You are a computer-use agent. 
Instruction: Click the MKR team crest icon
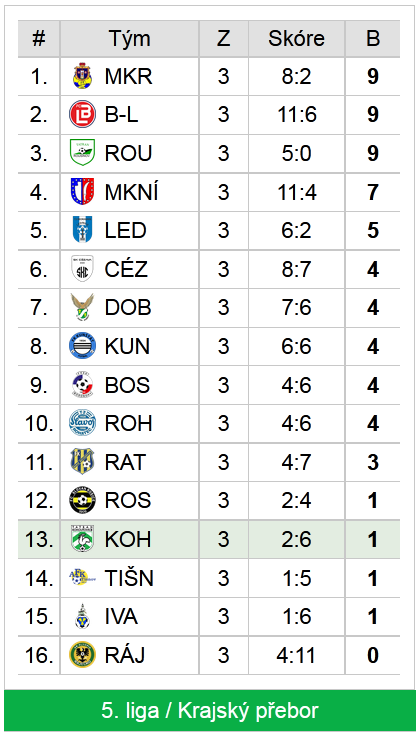[x=82, y=76]
